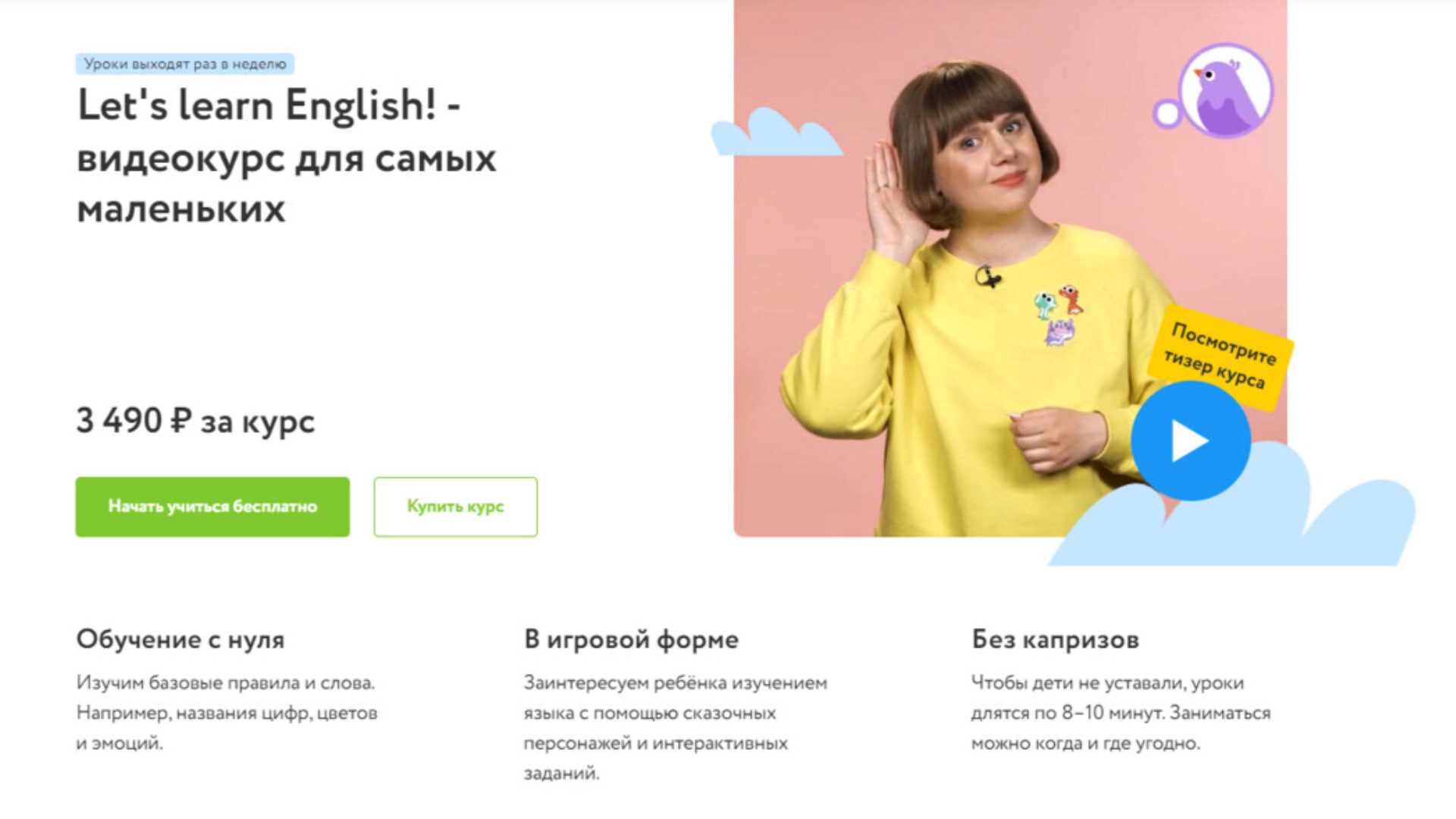Image resolution: width=1456 pixels, height=819 pixels.
Task: Click the 'Let's learn English!' course title
Action: 287,156
